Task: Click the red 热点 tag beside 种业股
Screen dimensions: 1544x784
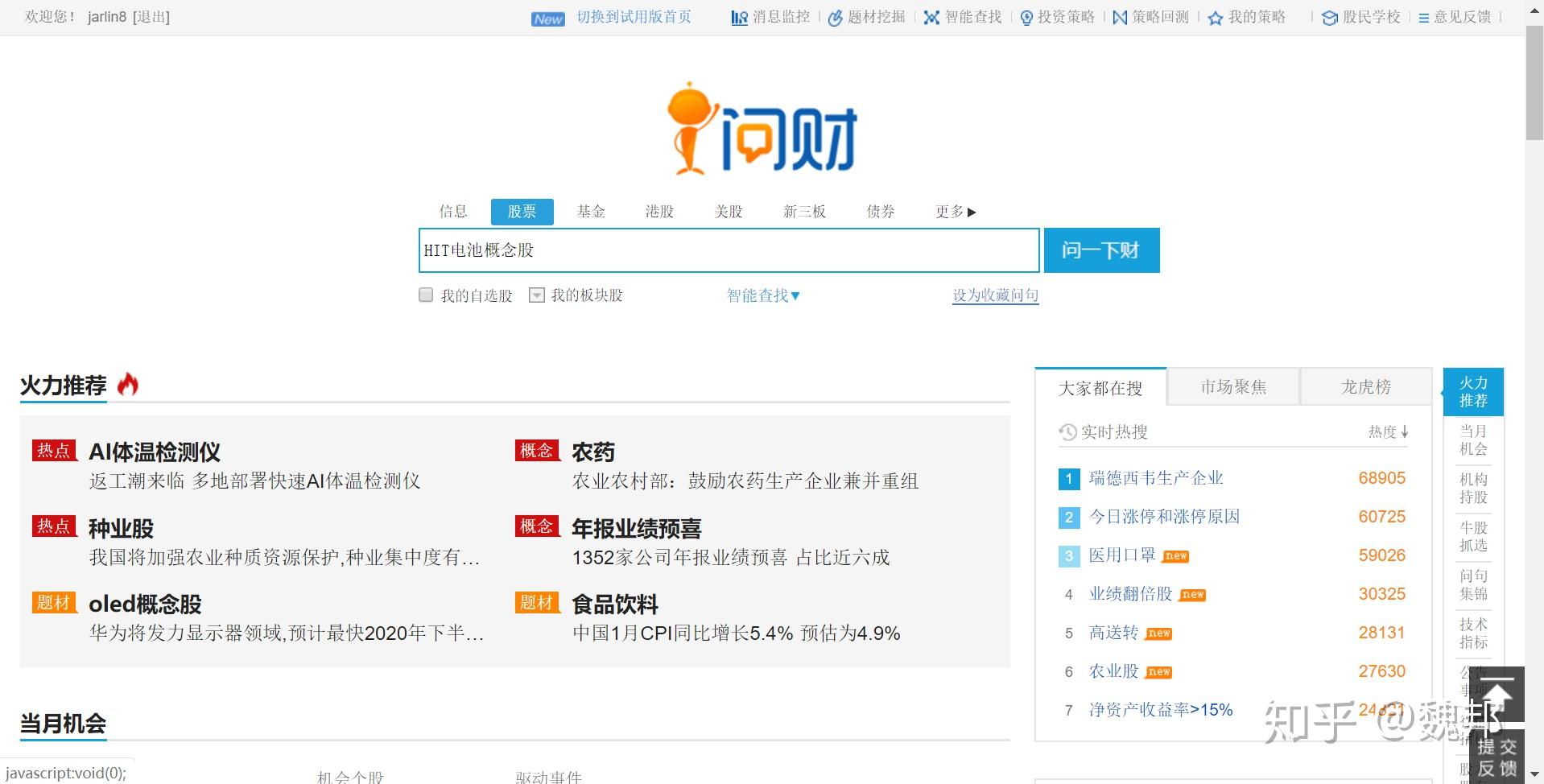Action: (54, 526)
